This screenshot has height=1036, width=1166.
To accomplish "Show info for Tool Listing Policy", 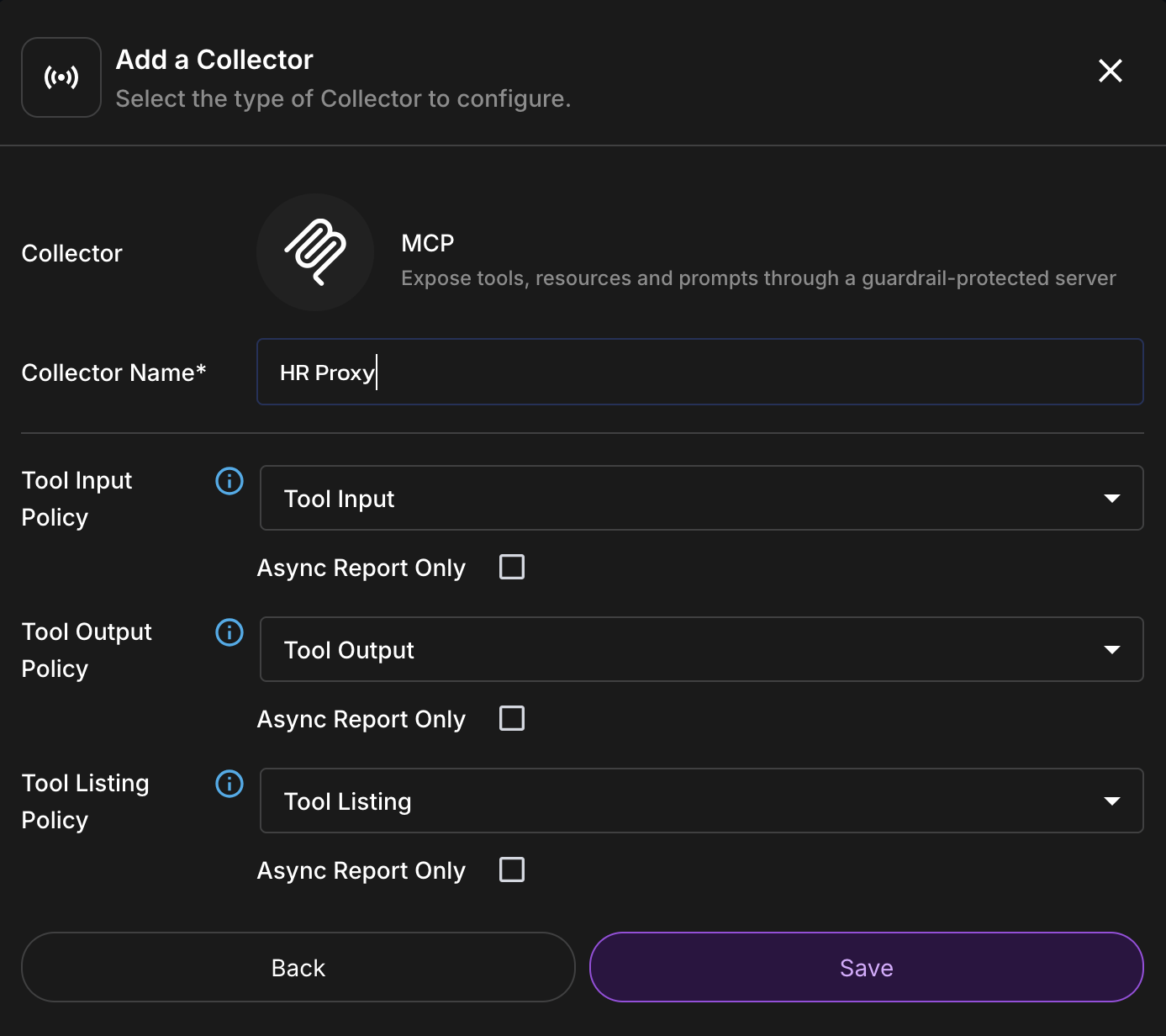I will [x=230, y=784].
